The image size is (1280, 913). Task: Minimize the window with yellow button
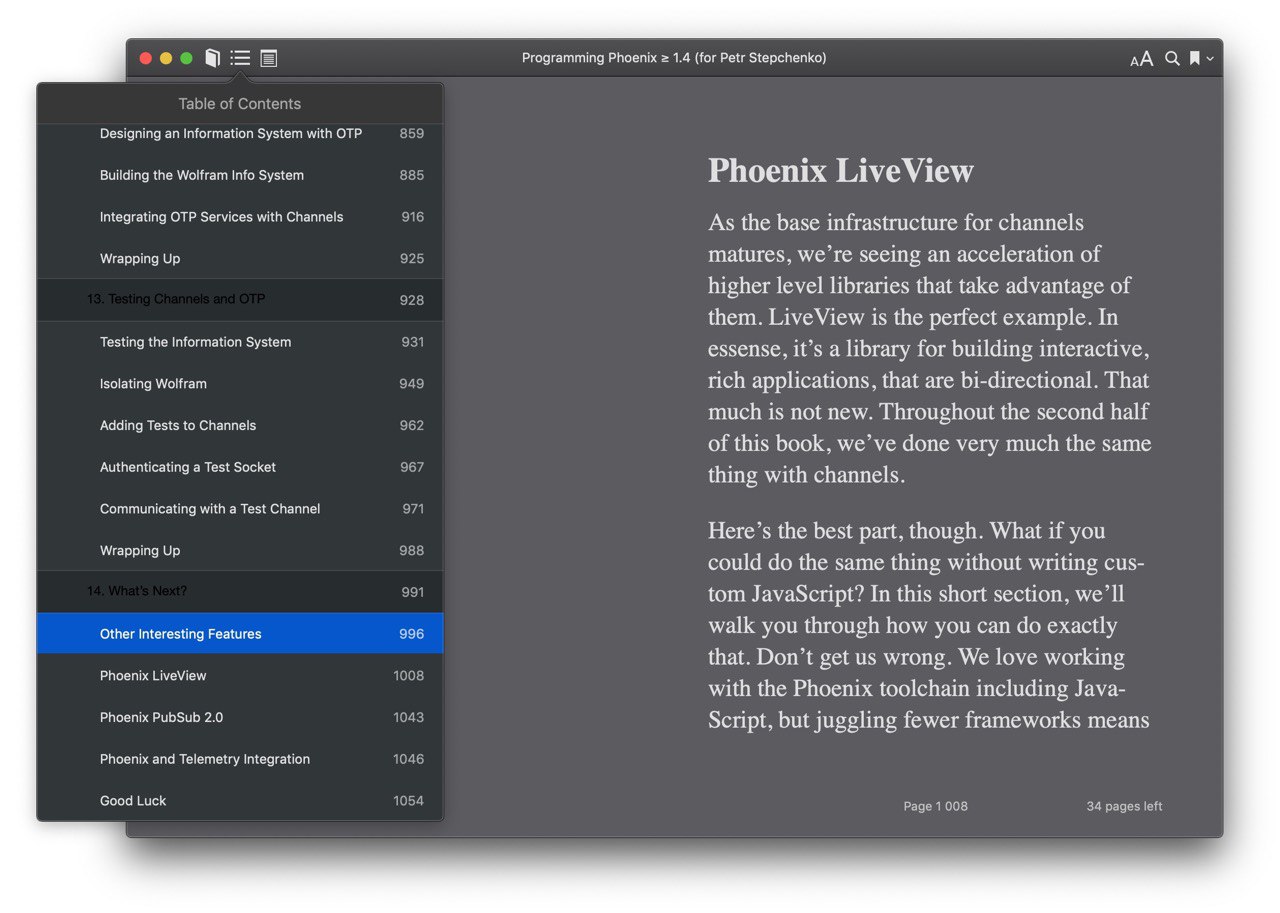166,59
